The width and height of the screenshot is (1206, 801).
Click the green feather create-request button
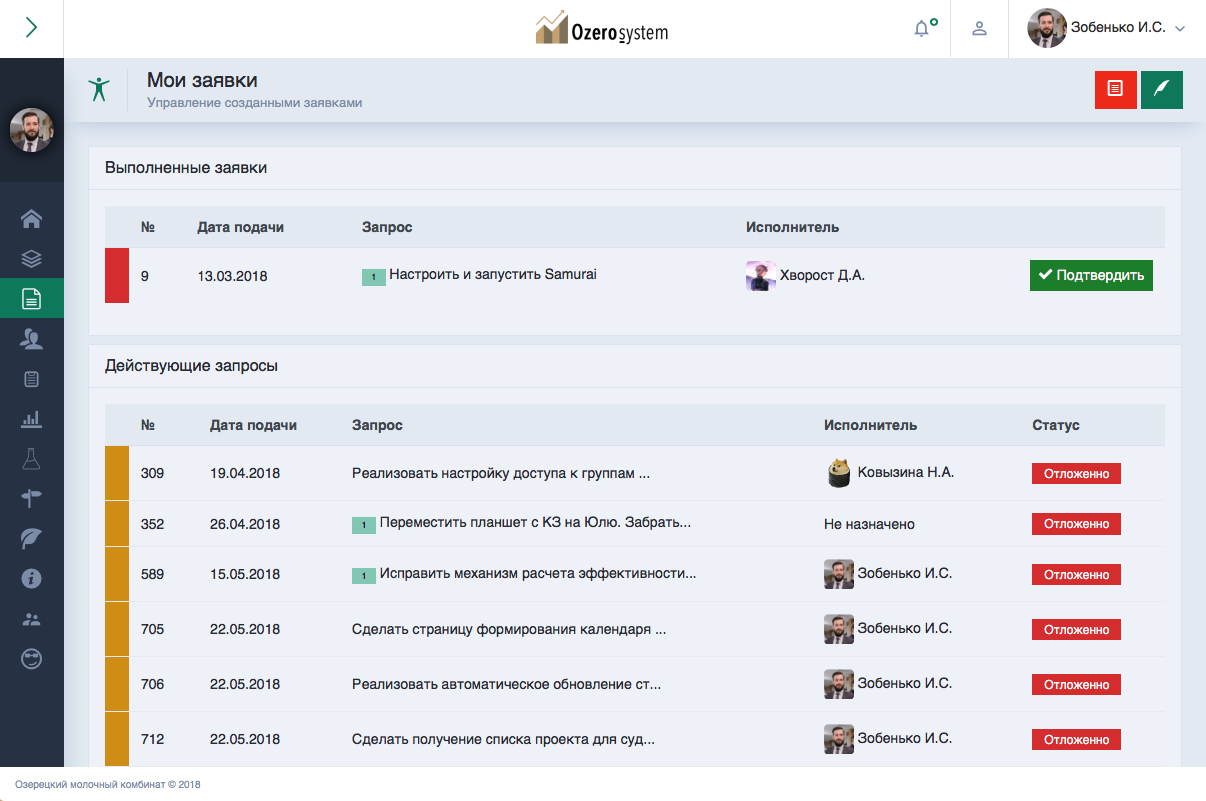coord(1162,89)
